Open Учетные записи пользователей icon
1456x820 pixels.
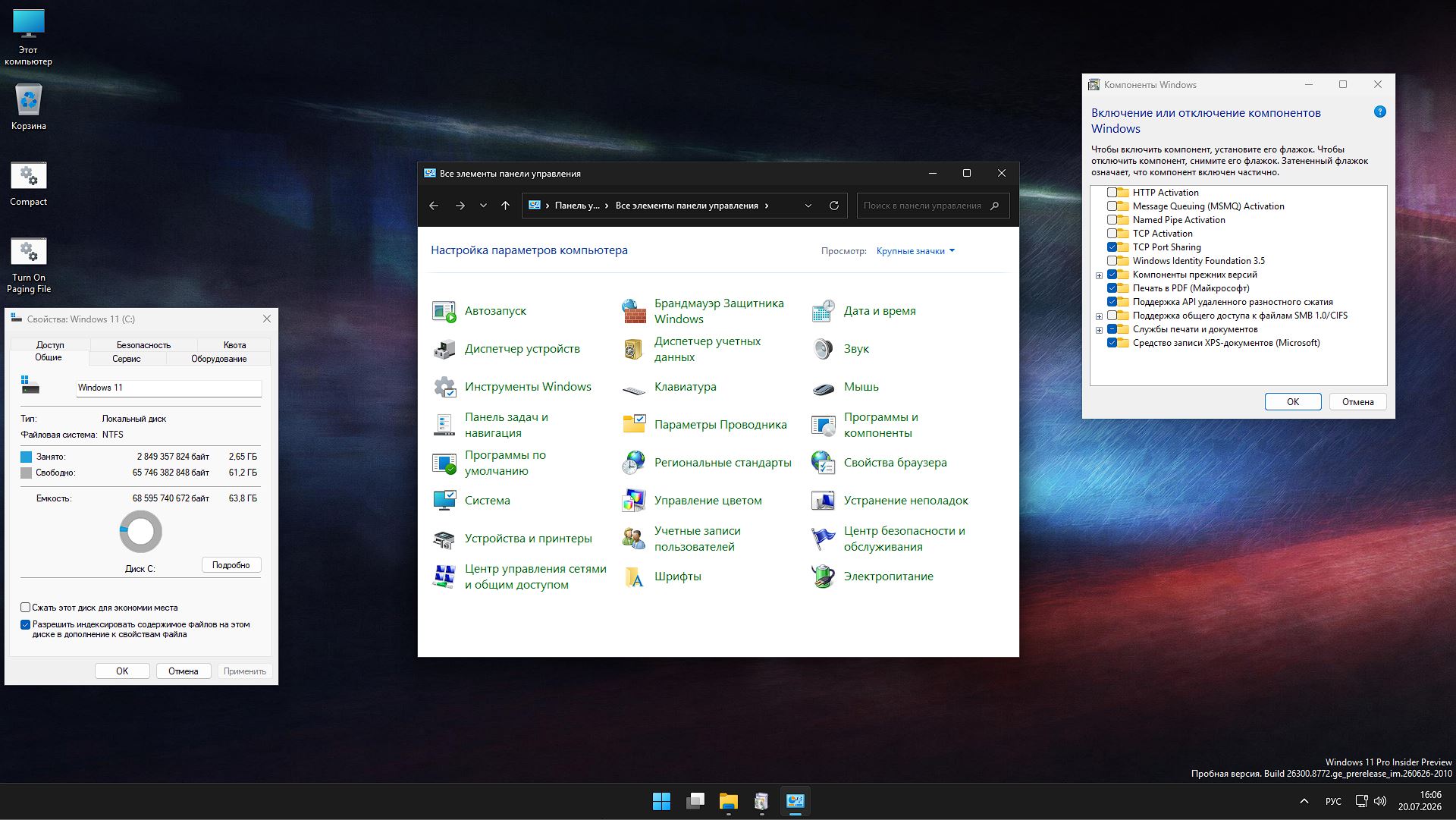click(x=633, y=539)
